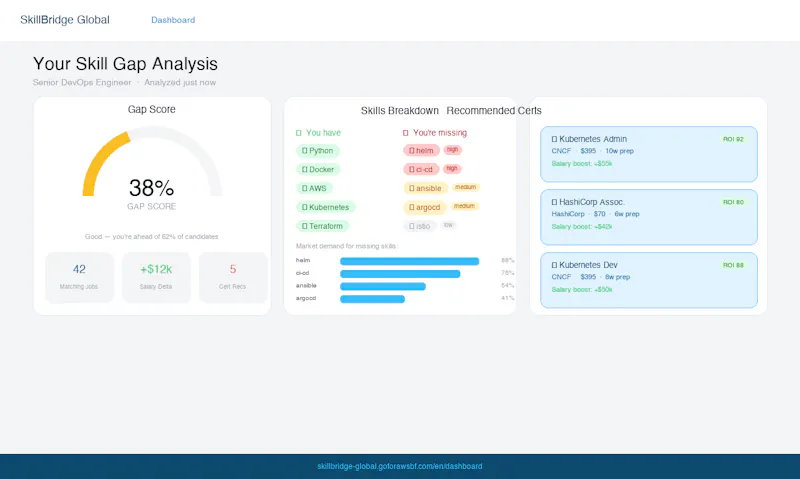This screenshot has height=479, width=800.
Task: Open the HashiCorp Assoc. certification card
Action: tap(648, 217)
